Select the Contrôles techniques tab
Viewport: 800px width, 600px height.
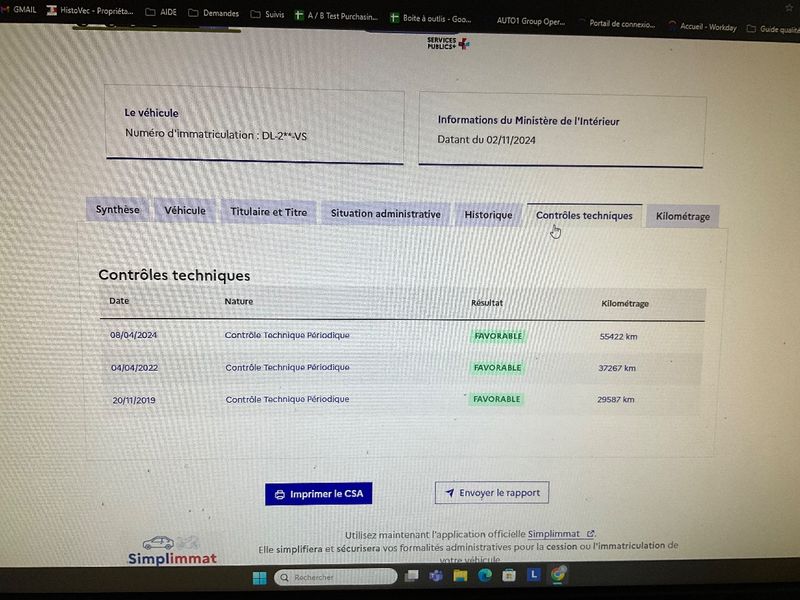tap(584, 216)
